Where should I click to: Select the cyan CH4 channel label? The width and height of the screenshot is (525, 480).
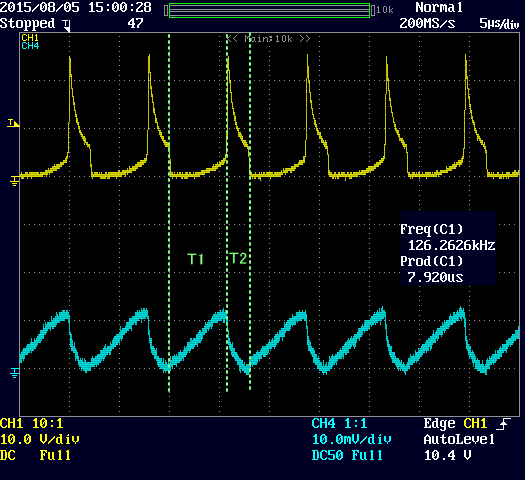30,46
